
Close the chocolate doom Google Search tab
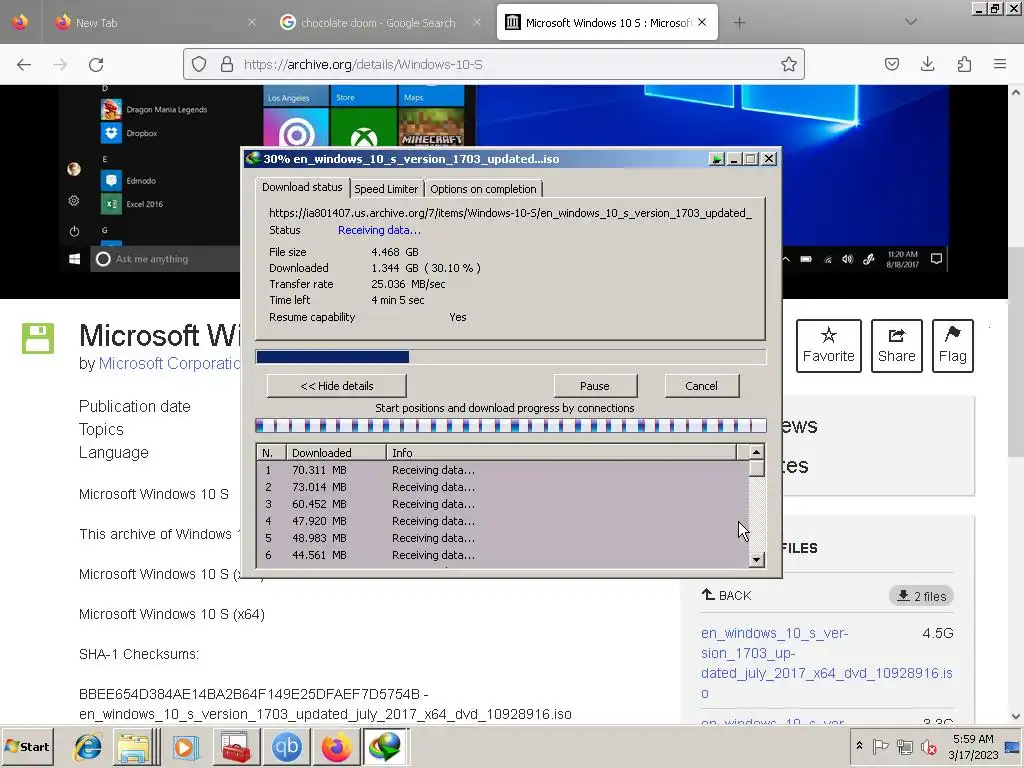pos(477,22)
